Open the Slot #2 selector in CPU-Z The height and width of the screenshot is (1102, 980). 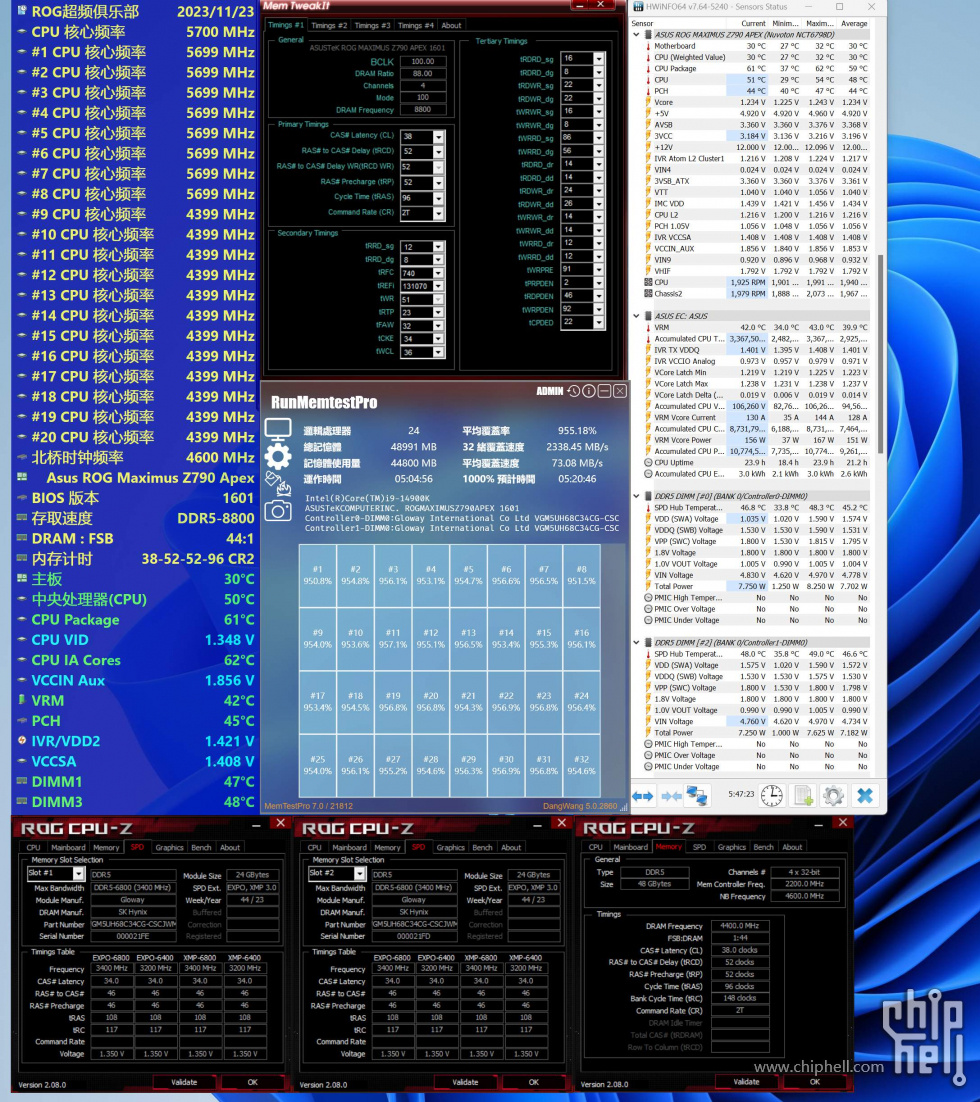tap(360, 874)
